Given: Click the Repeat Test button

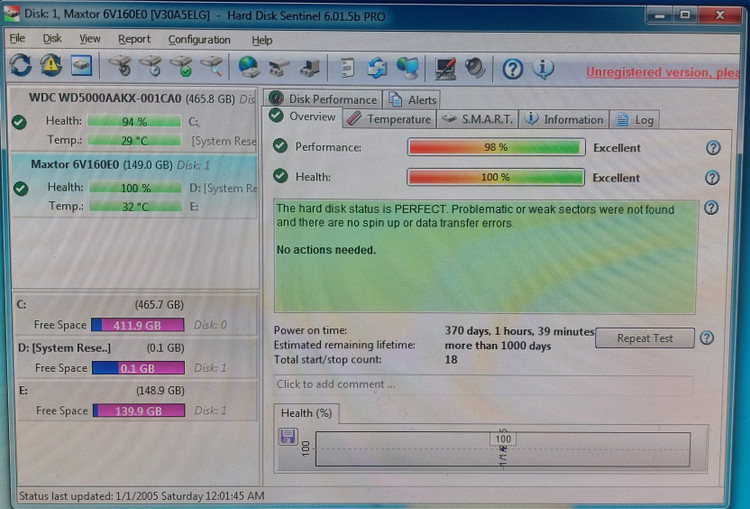Looking at the screenshot, I should point(645,338).
